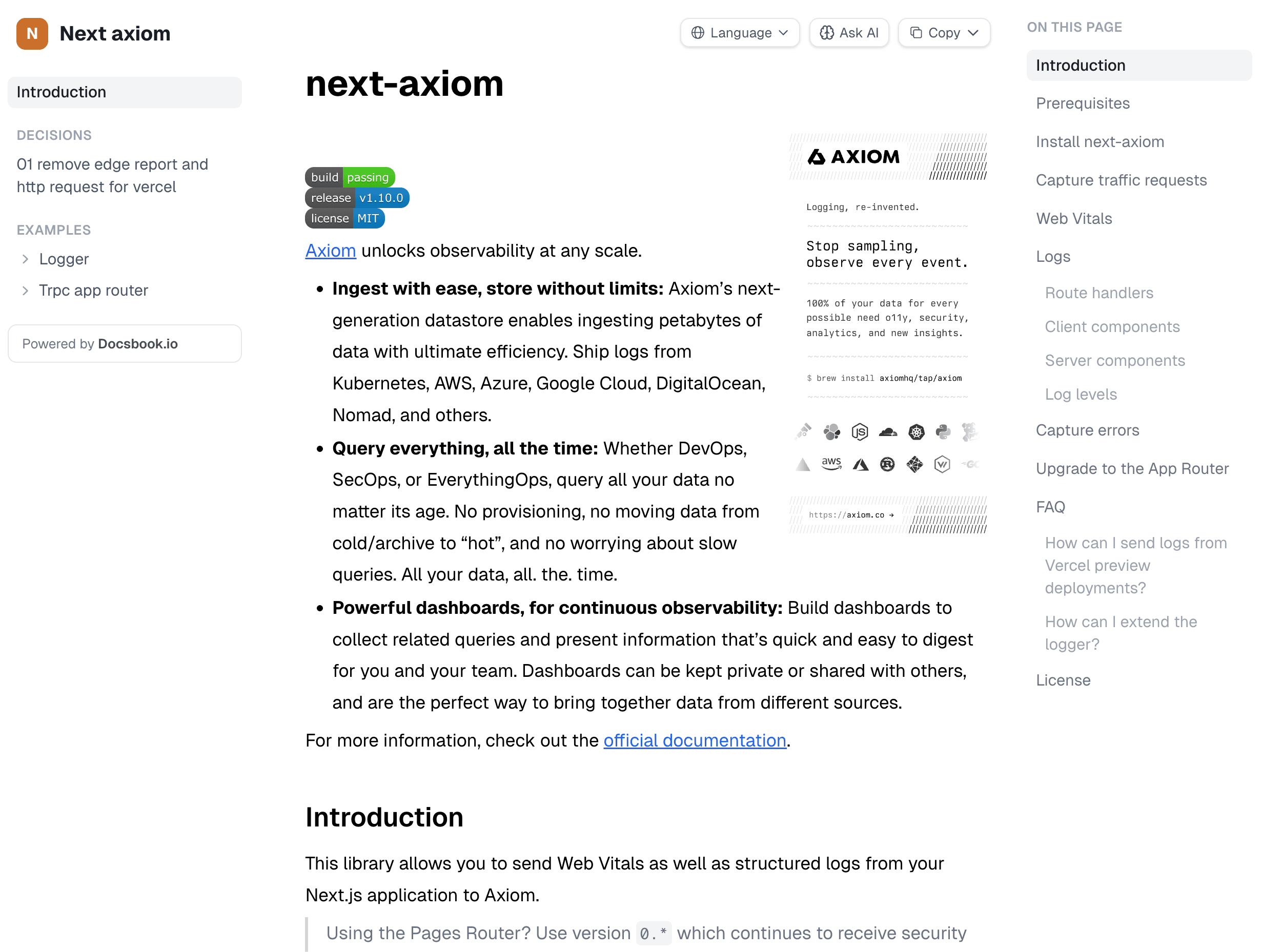
Task: Jump to Web Vitals section
Action: coord(1074,218)
